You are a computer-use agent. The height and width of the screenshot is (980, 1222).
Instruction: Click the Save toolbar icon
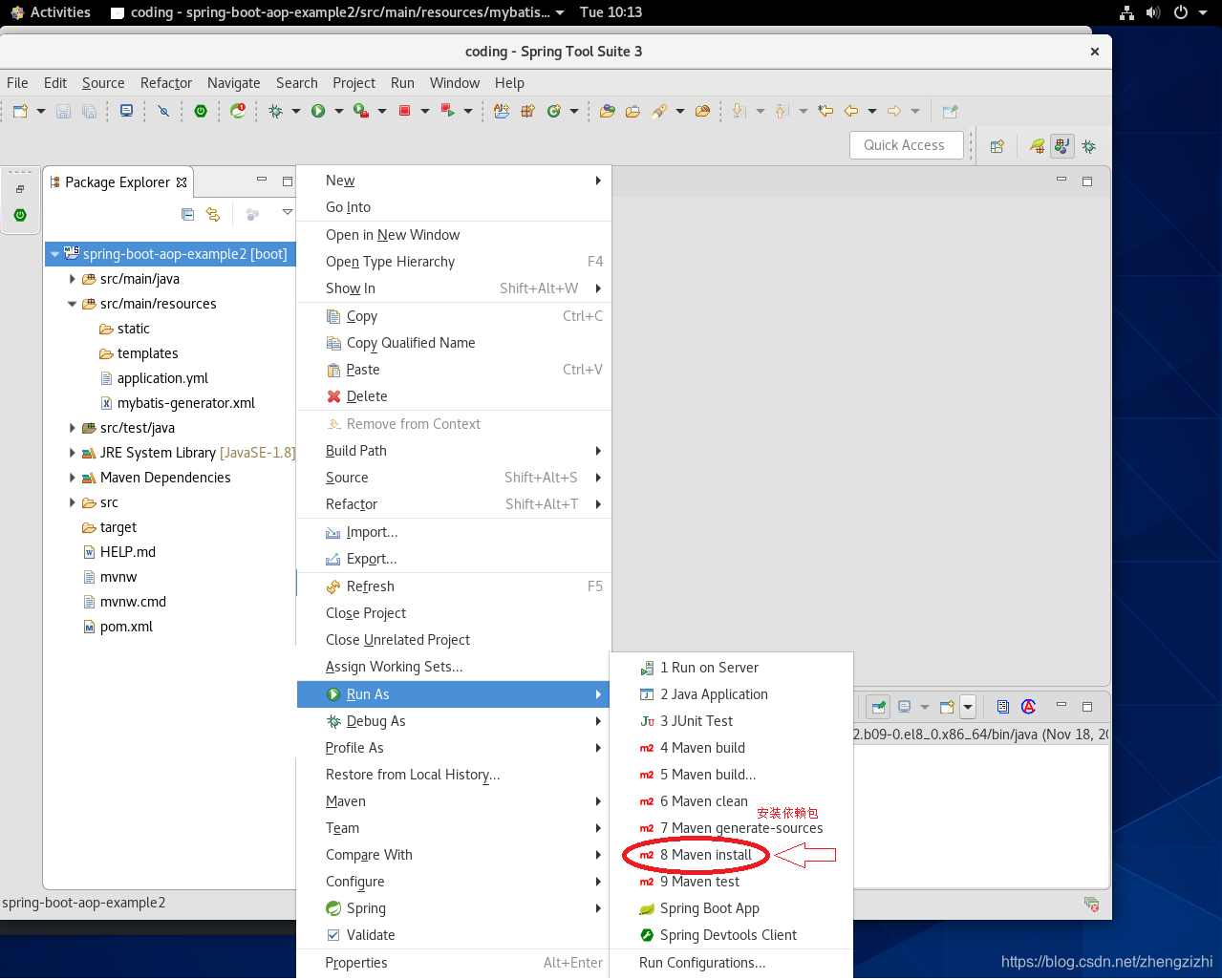point(63,111)
